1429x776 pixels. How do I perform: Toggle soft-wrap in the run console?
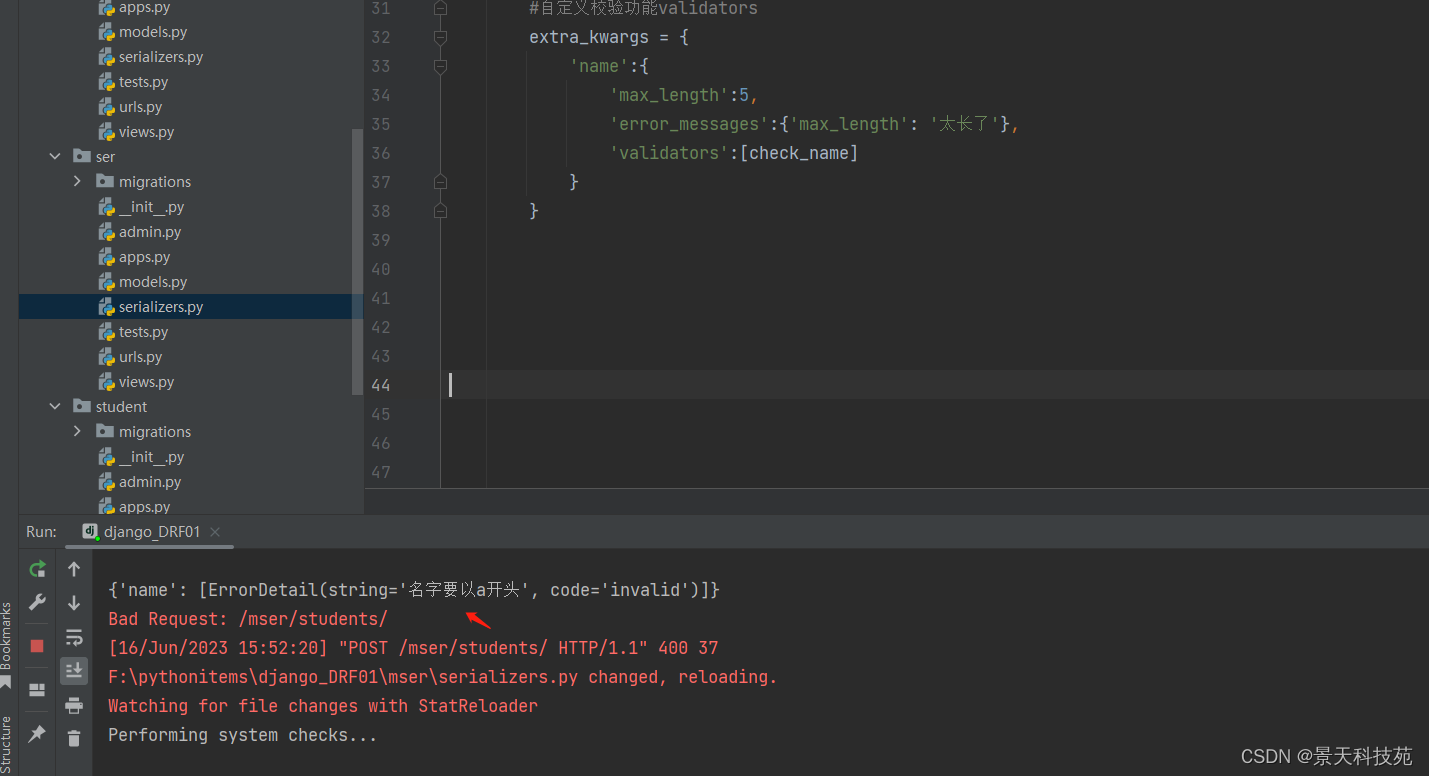pos(74,637)
